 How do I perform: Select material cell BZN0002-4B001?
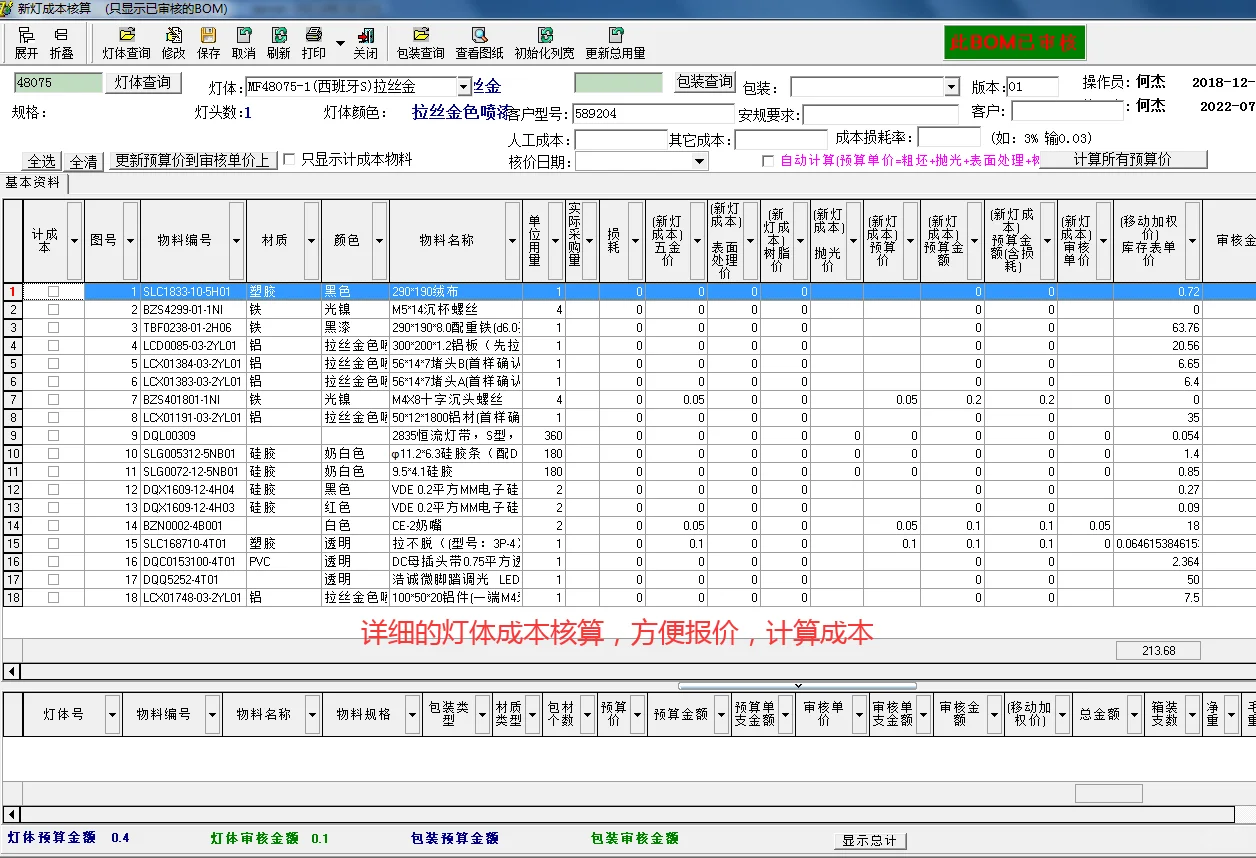(193, 525)
